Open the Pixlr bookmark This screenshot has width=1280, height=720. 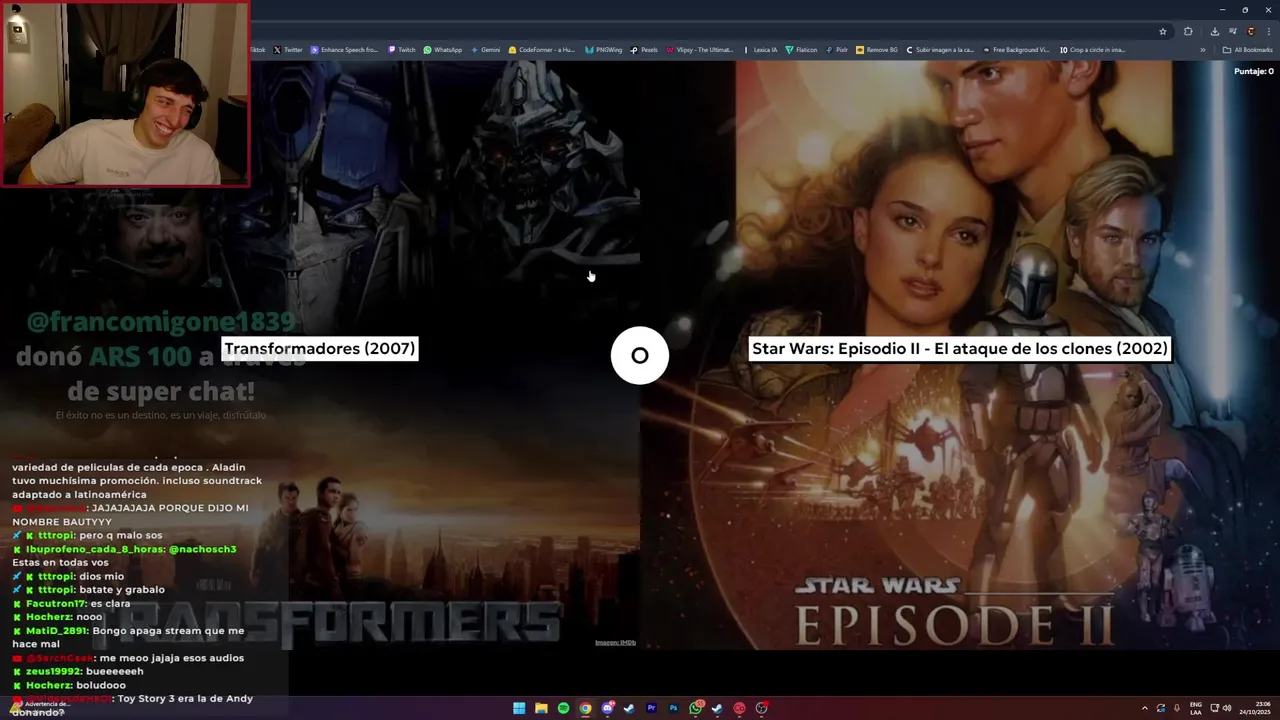(837, 49)
